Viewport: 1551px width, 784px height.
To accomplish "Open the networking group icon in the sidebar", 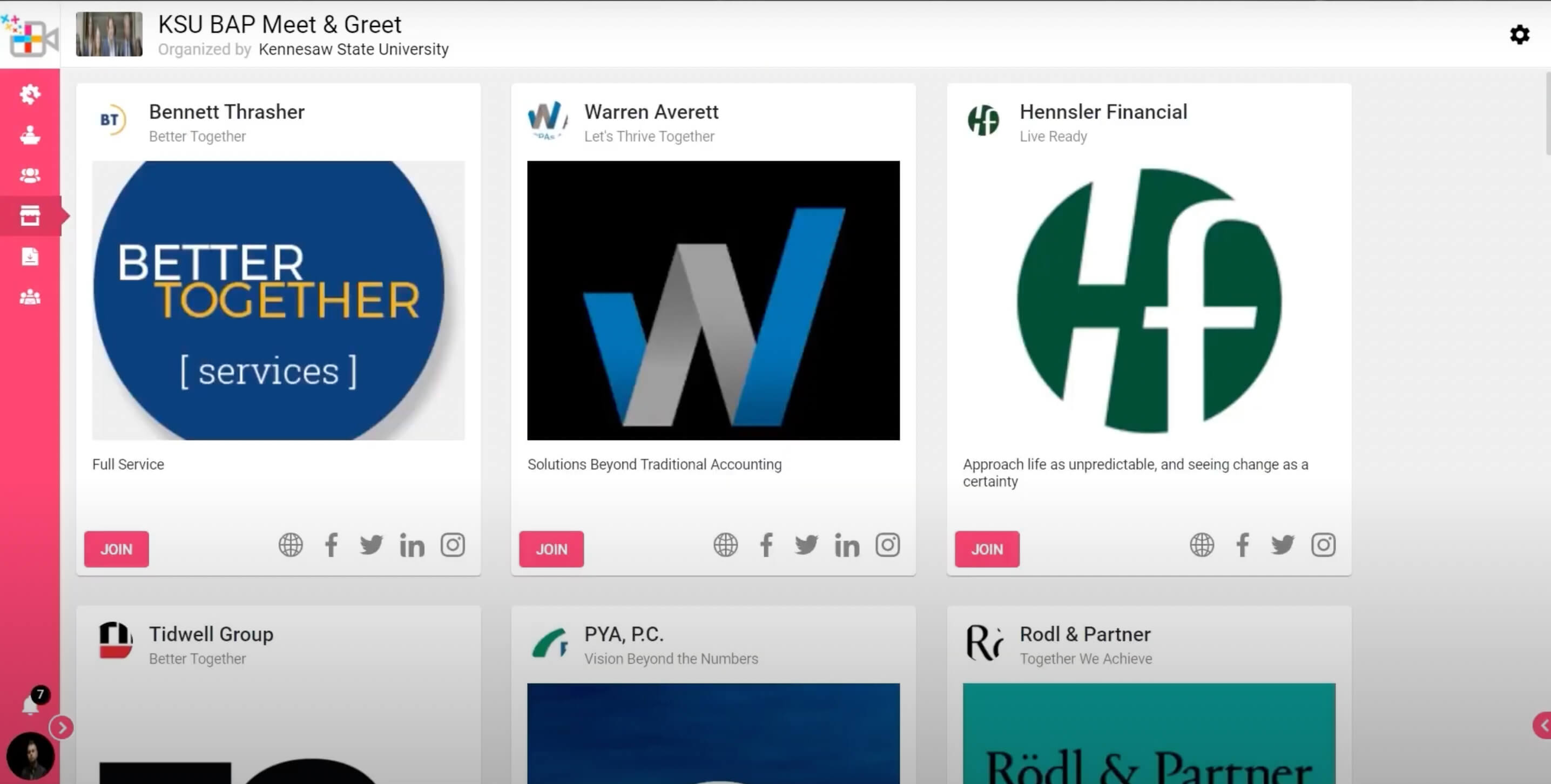I will [30, 297].
